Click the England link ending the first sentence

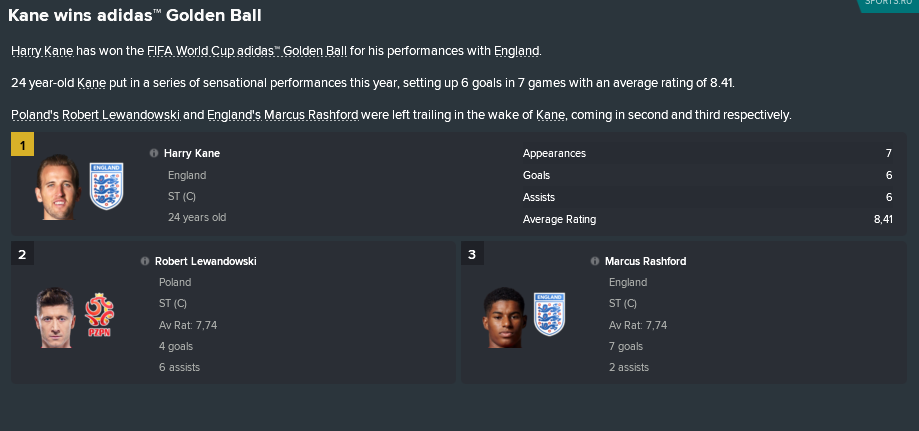(516, 51)
